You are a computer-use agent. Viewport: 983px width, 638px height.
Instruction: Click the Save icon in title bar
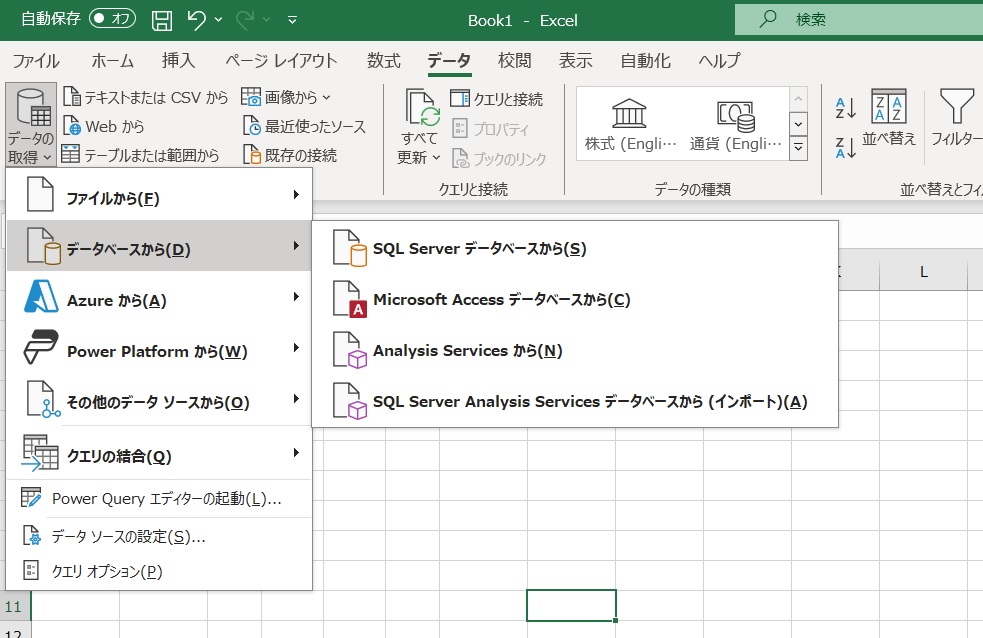click(162, 19)
